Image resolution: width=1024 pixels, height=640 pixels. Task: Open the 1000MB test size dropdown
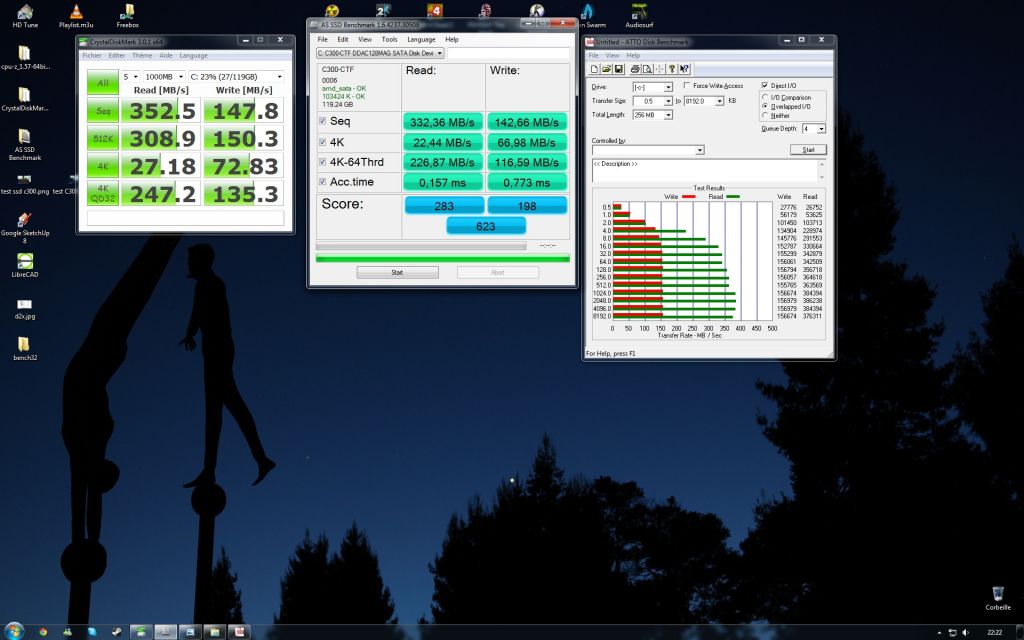pos(164,76)
